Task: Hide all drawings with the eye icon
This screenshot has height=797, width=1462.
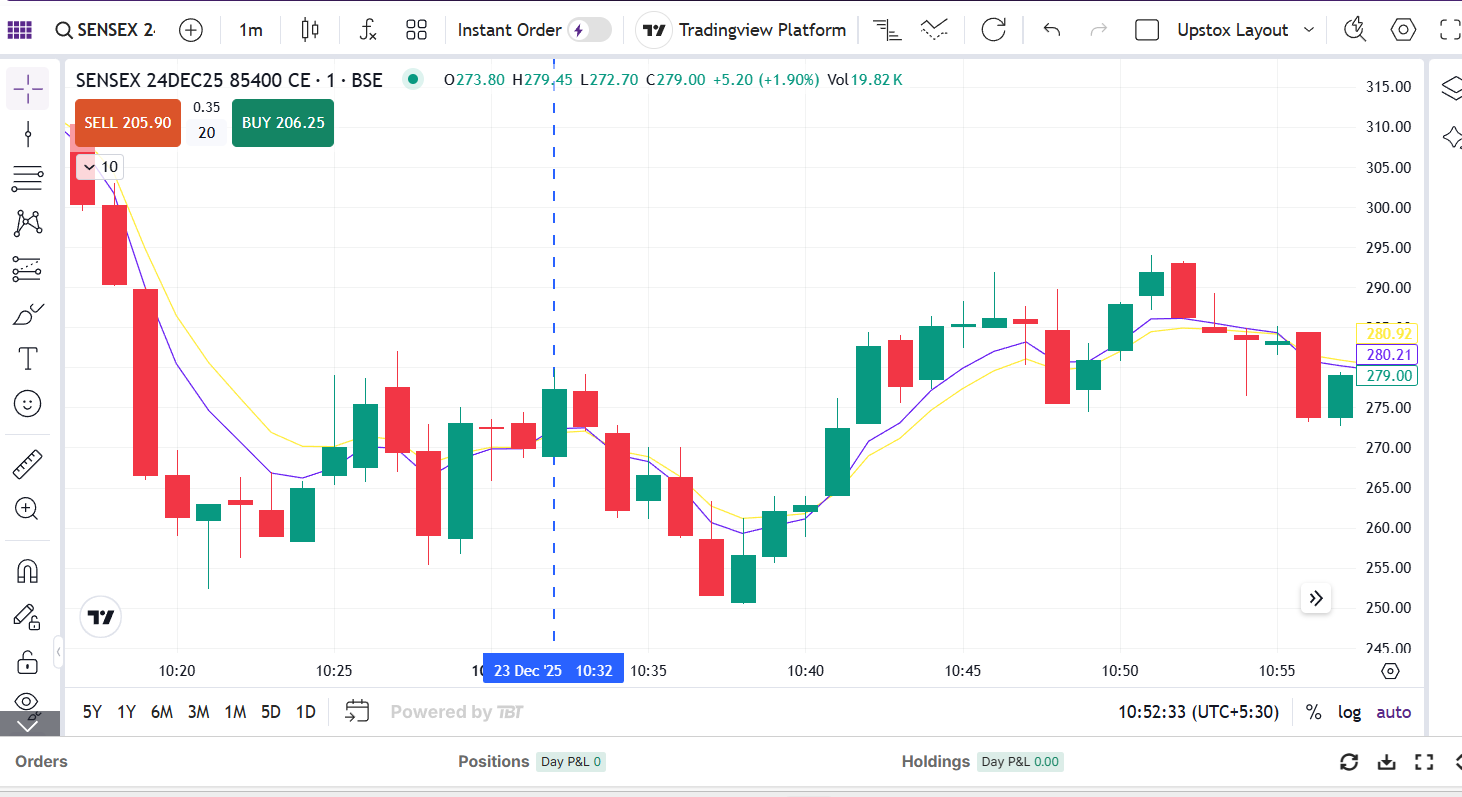Action: pos(28,701)
